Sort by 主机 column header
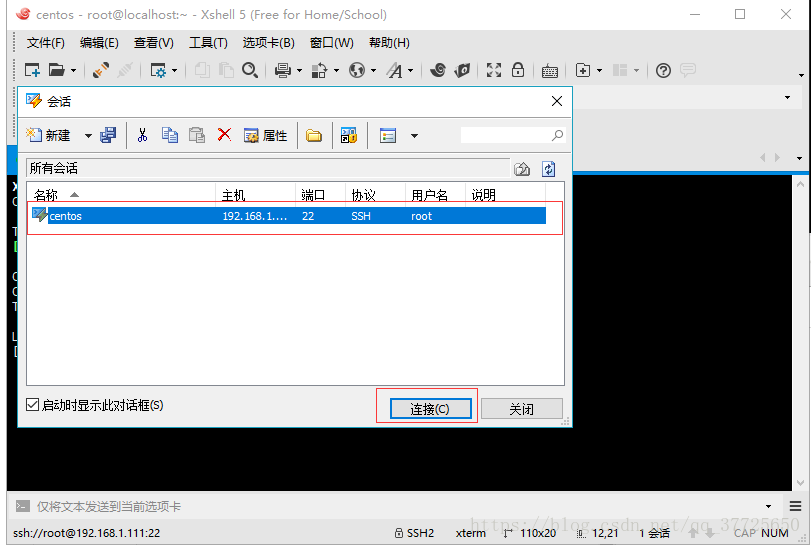This screenshot has height=545, width=811. point(256,195)
